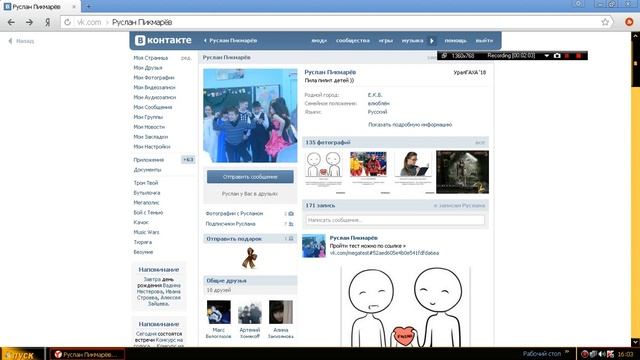Open the dark game photo thumbnail
The height and width of the screenshot is (360, 640).
click(x=462, y=172)
